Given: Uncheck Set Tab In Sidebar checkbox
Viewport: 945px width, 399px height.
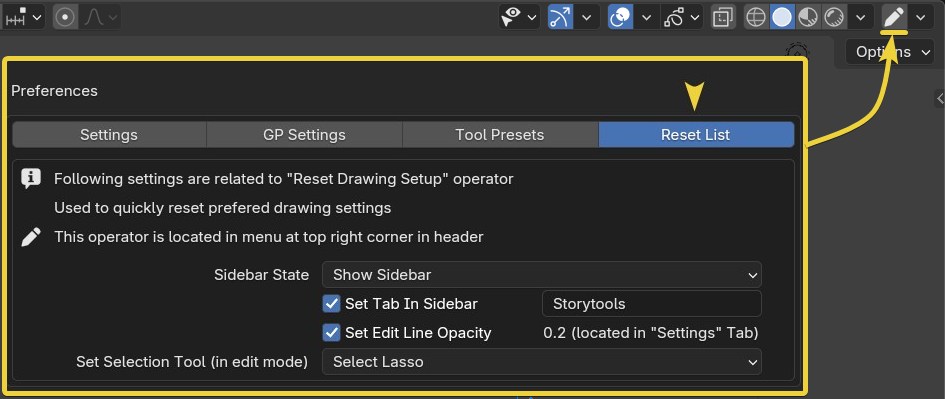Looking at the screenshot, I should coord(331,304).
